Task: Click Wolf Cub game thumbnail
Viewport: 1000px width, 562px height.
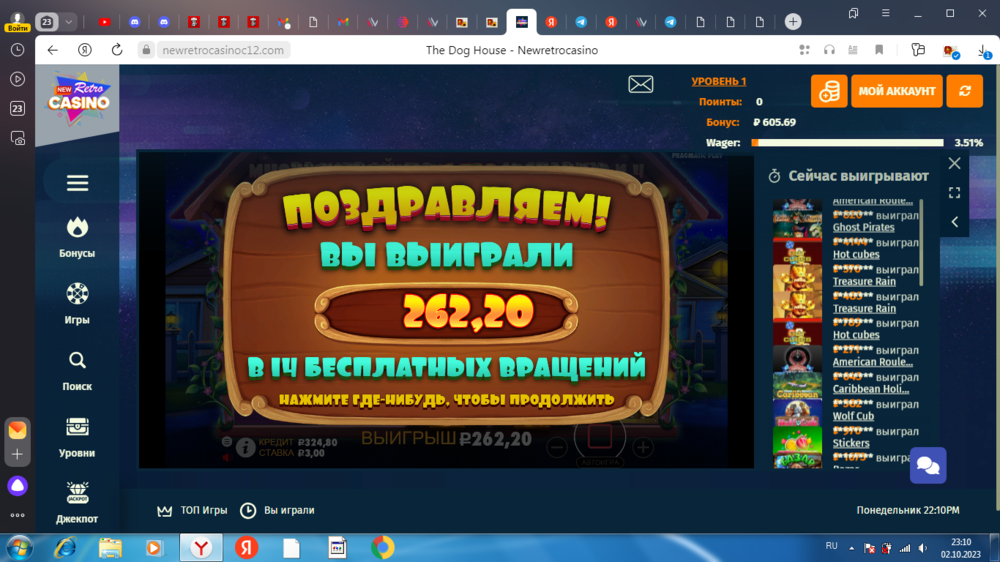Action: 797,413
